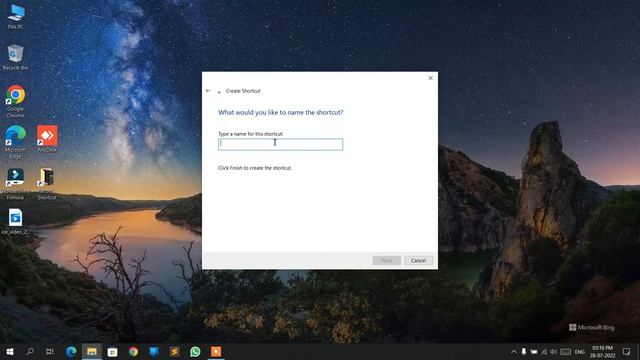Click 'What would you like to name the shortcut?' heading
Screen dimensions: 640x360
tap(280, 112)
